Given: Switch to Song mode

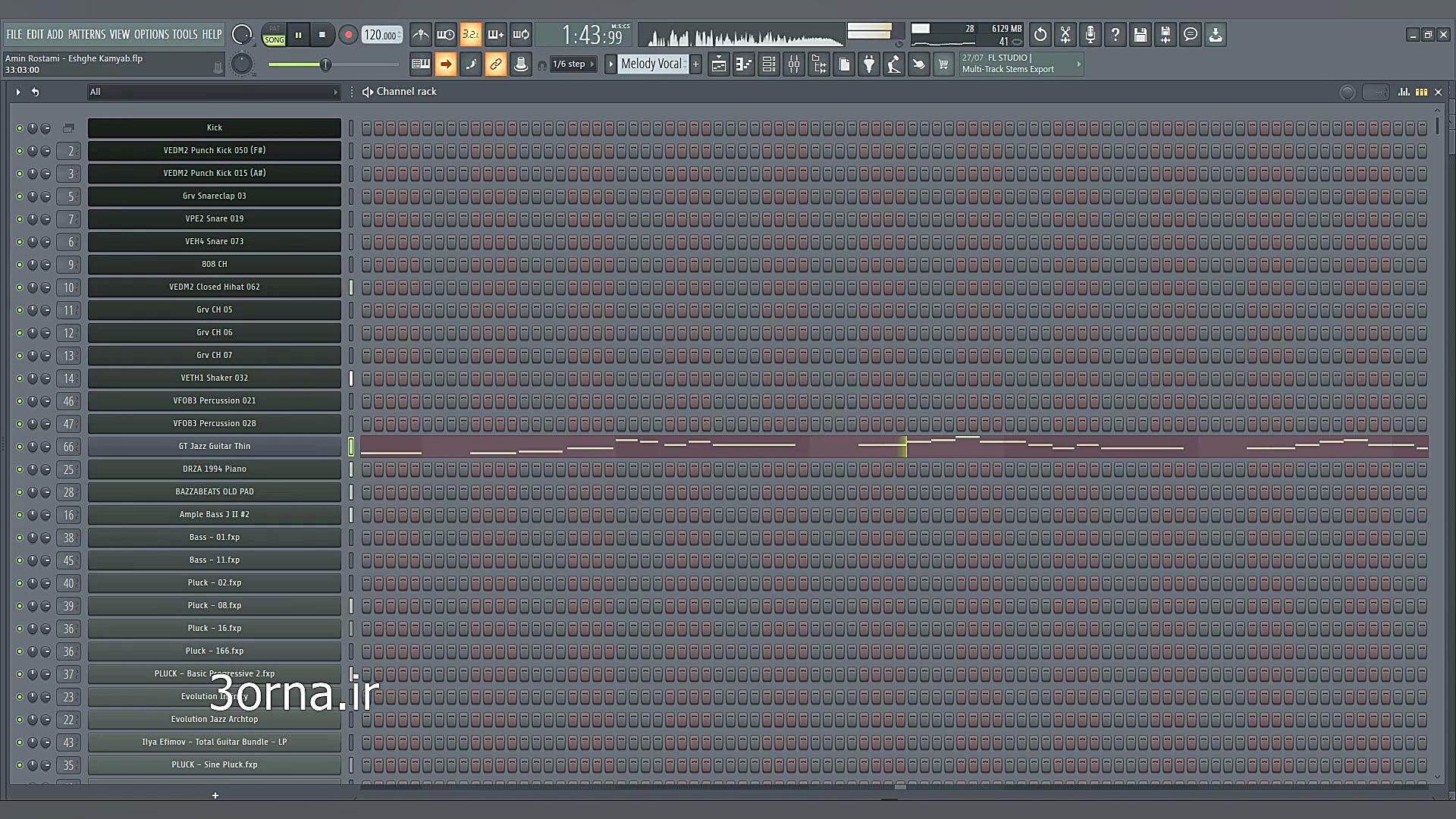Looking at the screenshot, I should [274, 39].
